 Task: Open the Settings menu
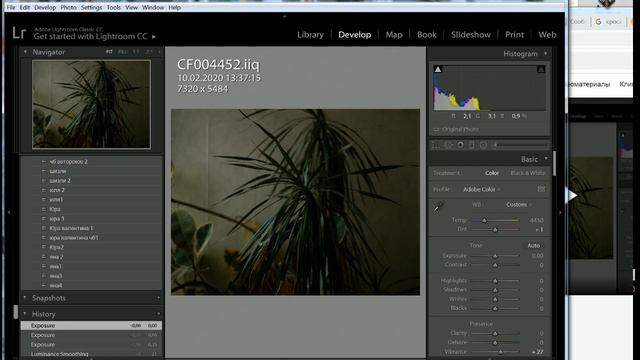coord(91,7)
